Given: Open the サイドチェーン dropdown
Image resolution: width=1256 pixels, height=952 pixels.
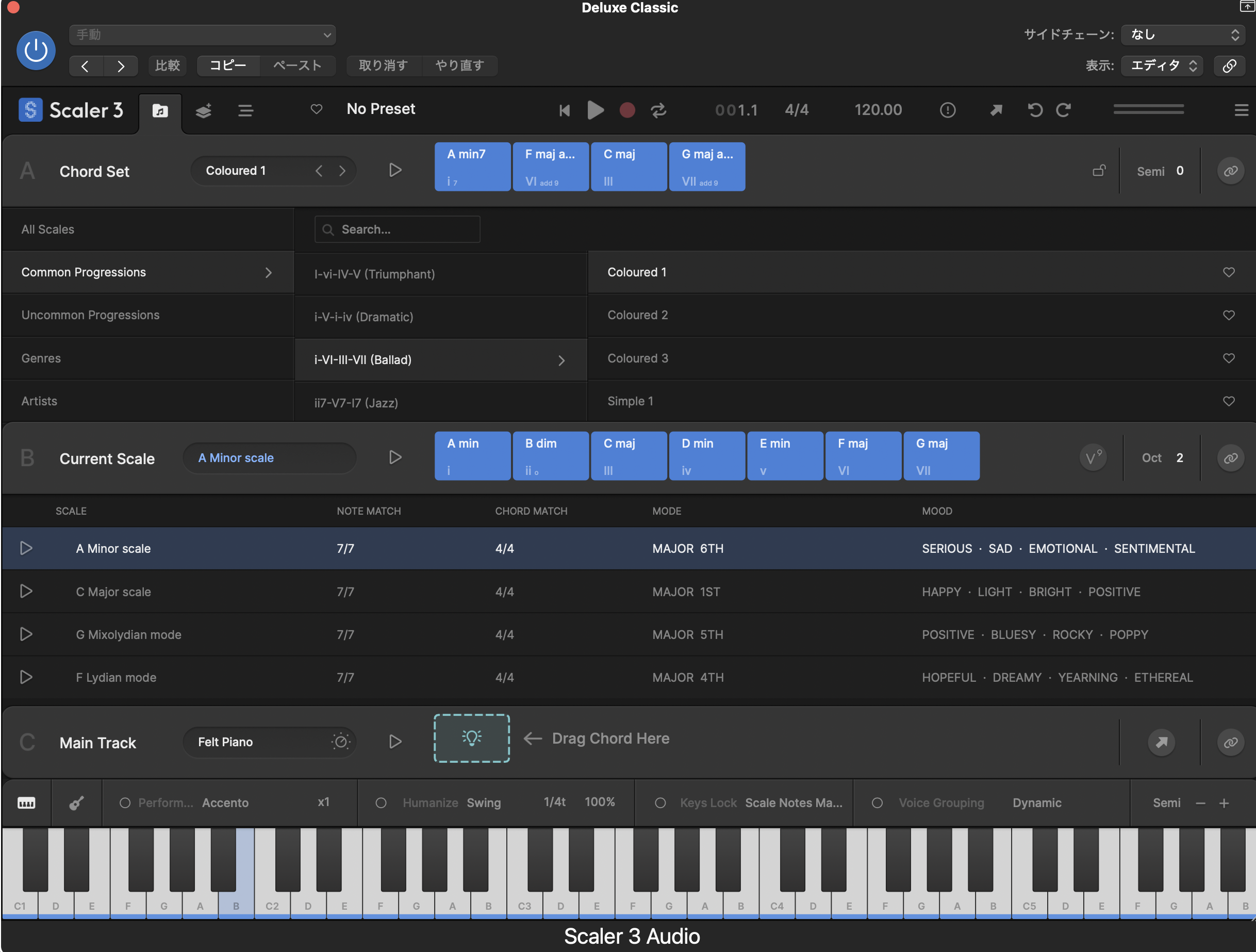Looking at the screenshot, I should (x=1183, y=35).
